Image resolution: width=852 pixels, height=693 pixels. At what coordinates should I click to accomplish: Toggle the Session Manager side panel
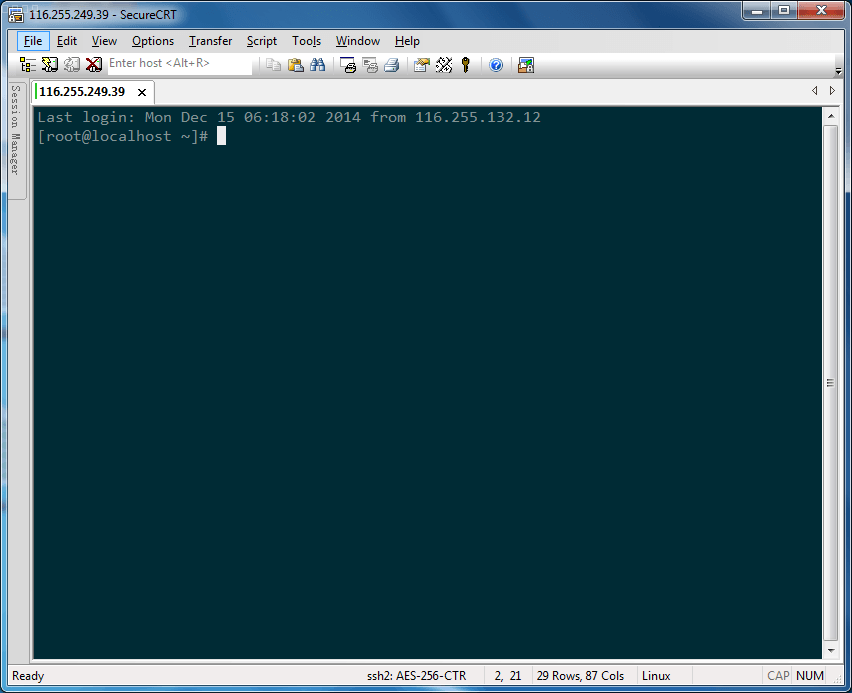[15, 130]
